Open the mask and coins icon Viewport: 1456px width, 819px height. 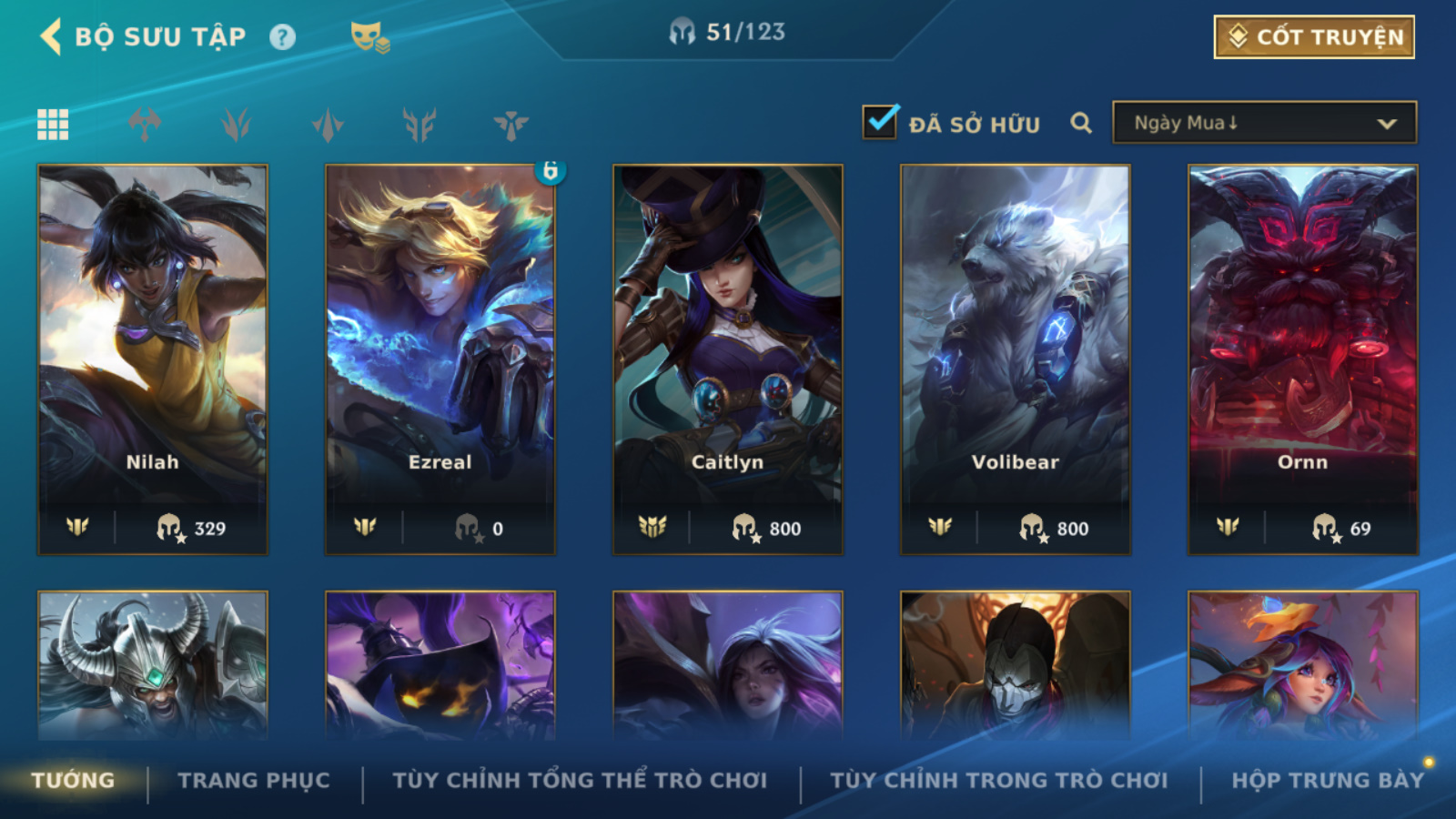point(370,37)
